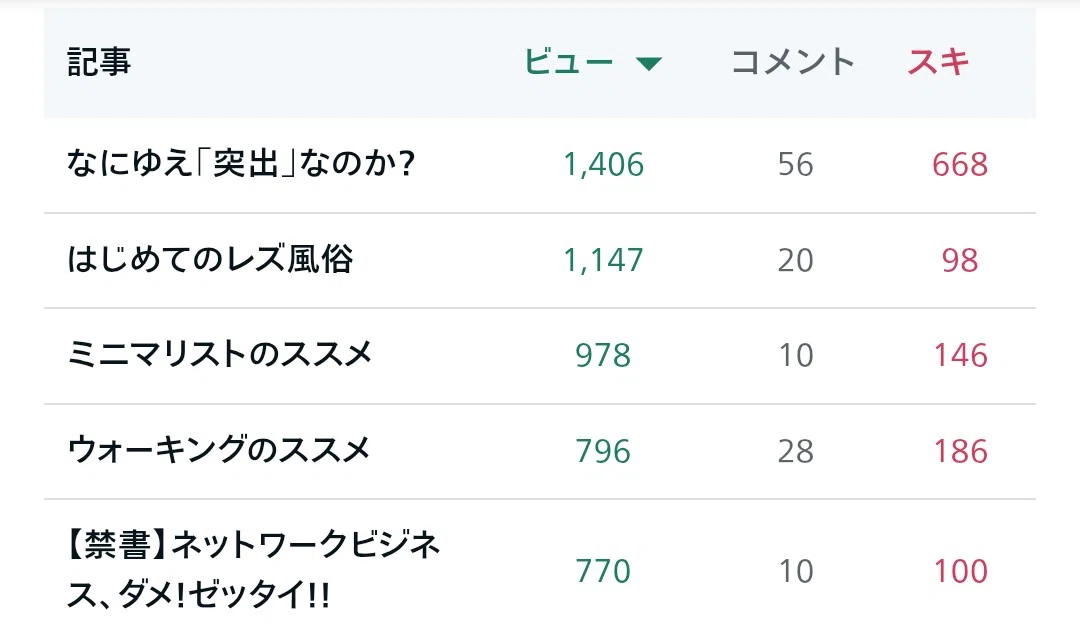Click the 28 comments value
The width and height of the screenshot is (1080, 631).
point(796,451)
